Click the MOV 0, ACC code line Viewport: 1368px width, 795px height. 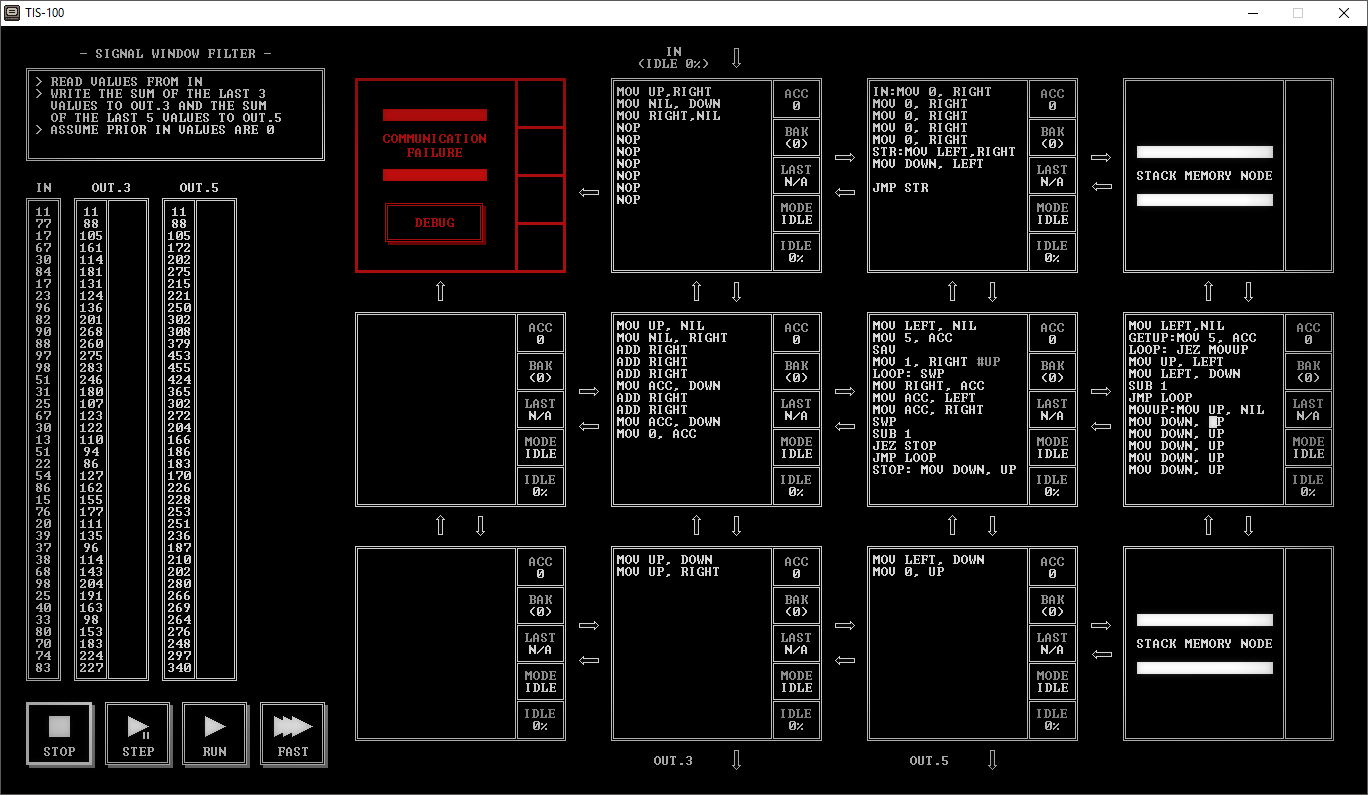[x=656, y=434]
